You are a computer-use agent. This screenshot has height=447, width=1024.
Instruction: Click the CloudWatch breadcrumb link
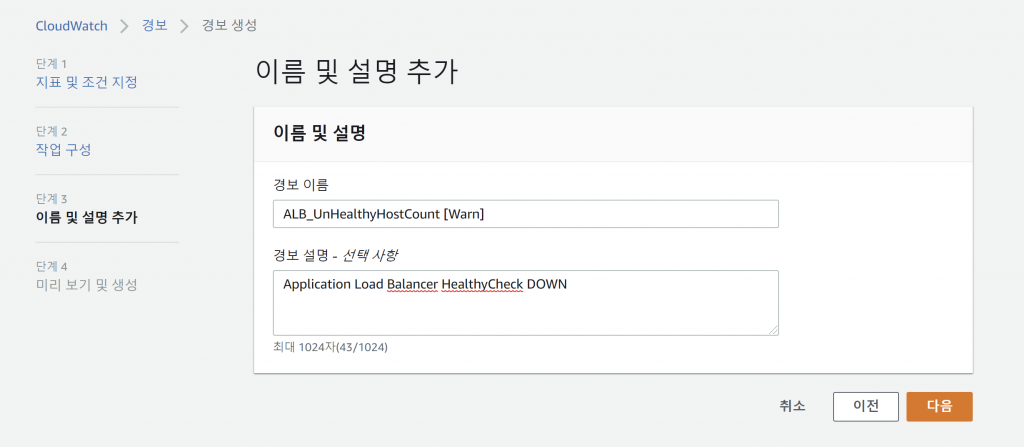pyautogui.click(x=70, y=24)
